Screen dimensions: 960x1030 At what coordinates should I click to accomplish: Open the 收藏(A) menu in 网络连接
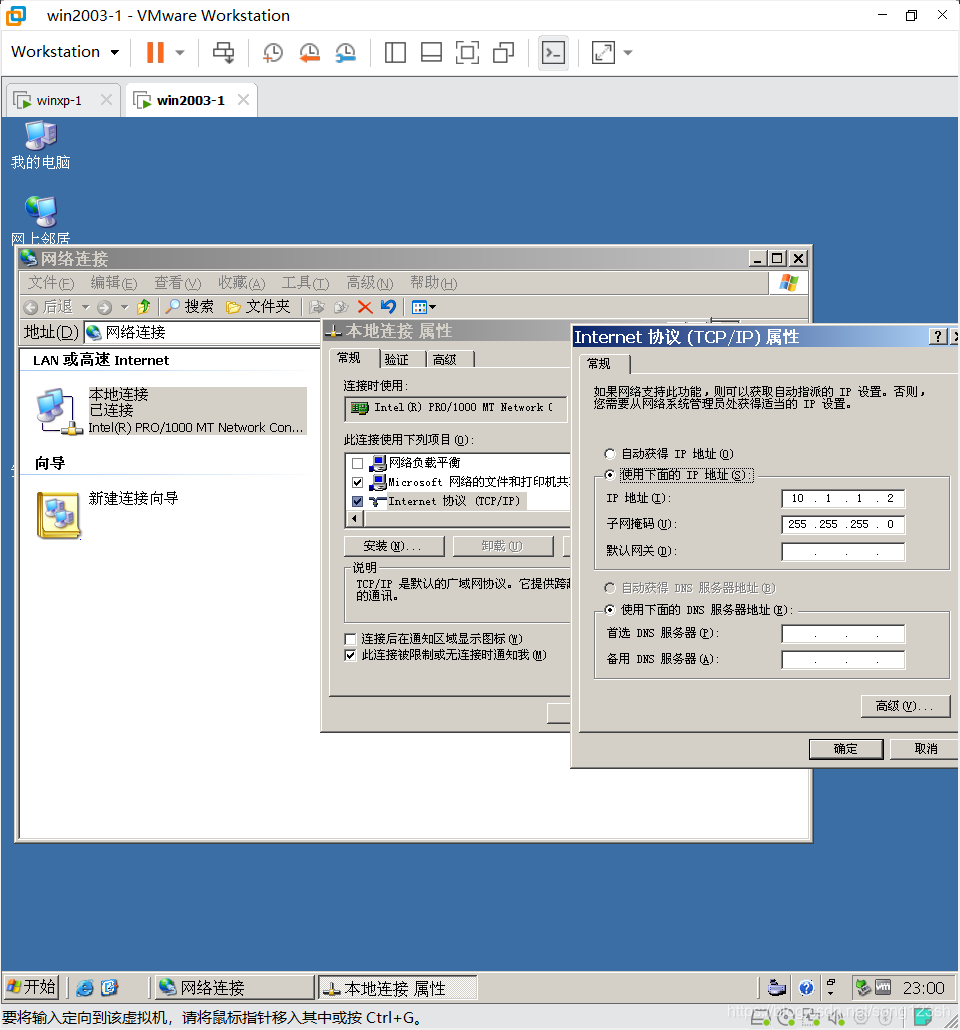242,283
